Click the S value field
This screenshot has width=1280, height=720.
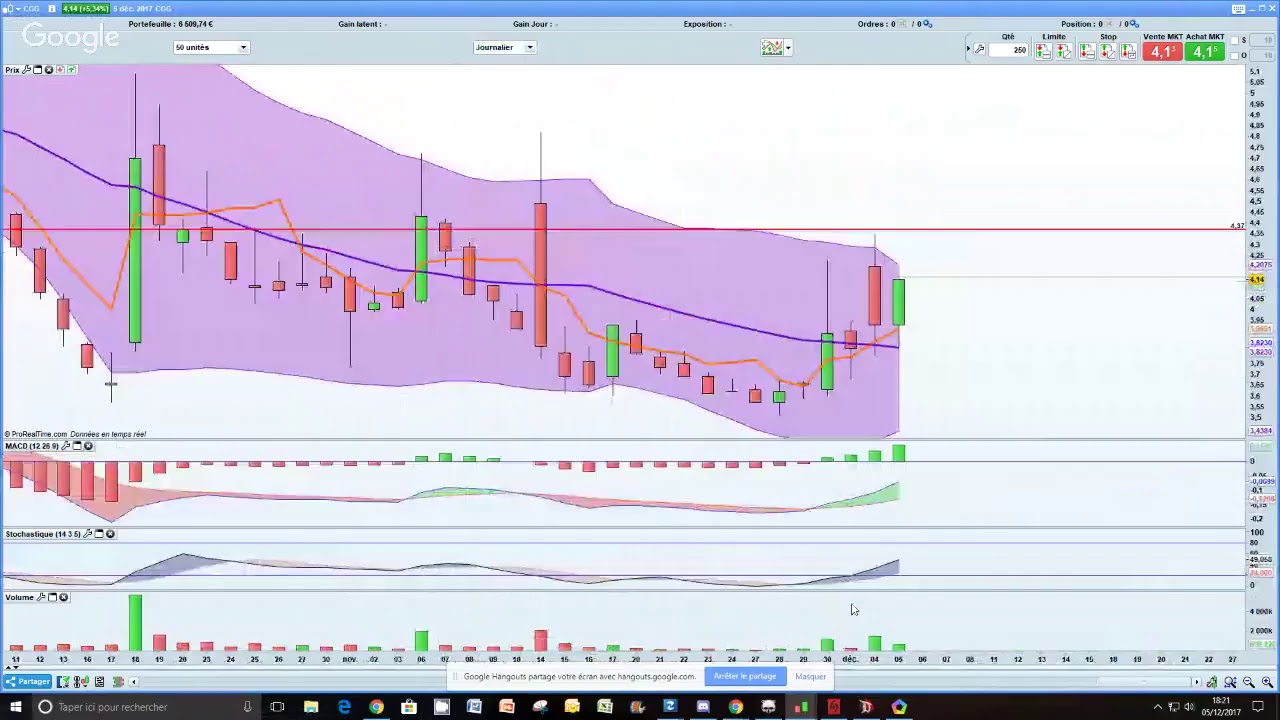pos(1262,40)
